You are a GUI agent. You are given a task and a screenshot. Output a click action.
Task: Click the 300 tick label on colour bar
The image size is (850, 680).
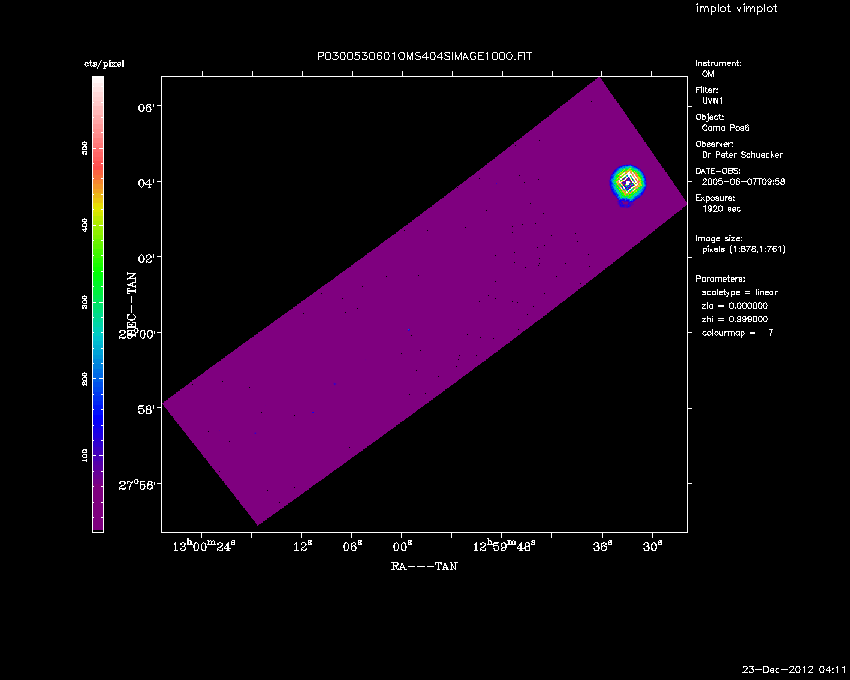(x=85, y=302)
